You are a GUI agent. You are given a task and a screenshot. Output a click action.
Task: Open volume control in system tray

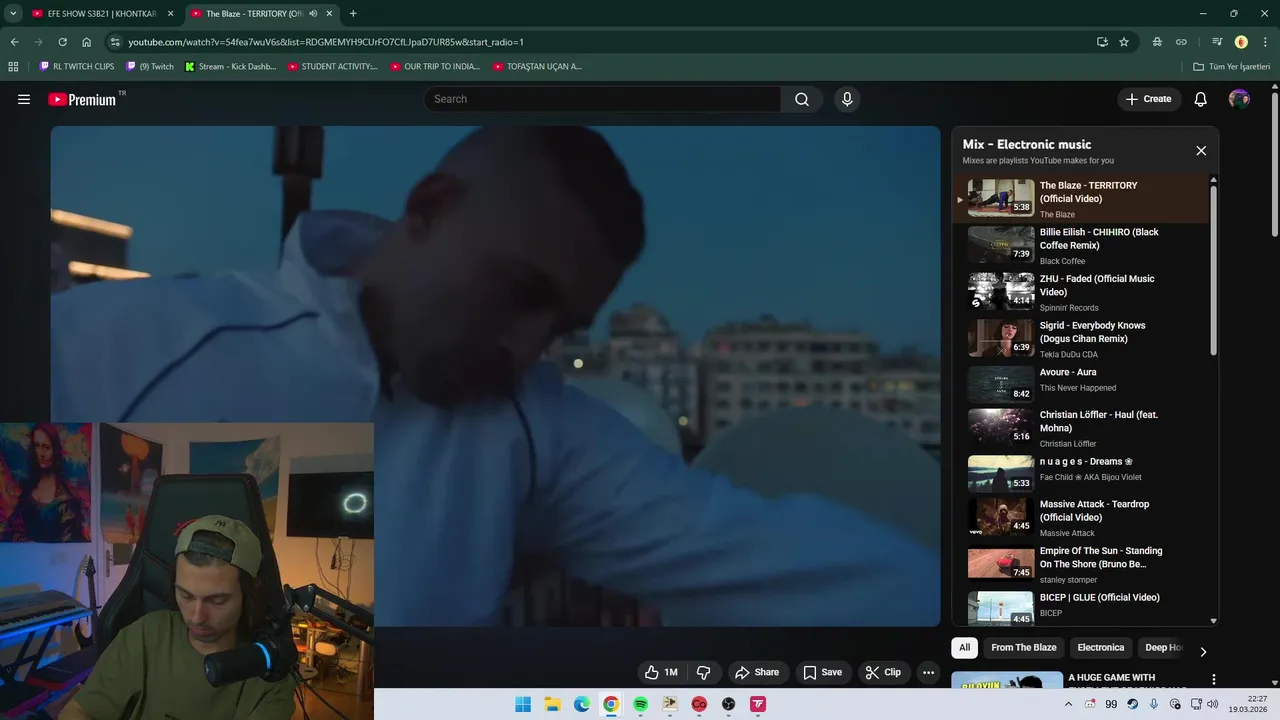click(x=1213, y=704)
